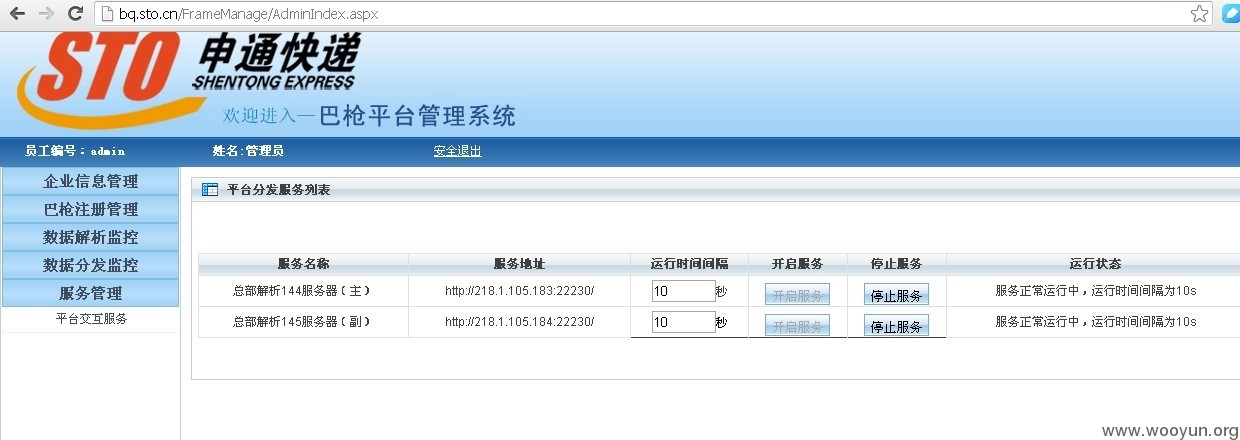Click the 服务名称 column header
1240x440 pixels.
tap(303, 264)
